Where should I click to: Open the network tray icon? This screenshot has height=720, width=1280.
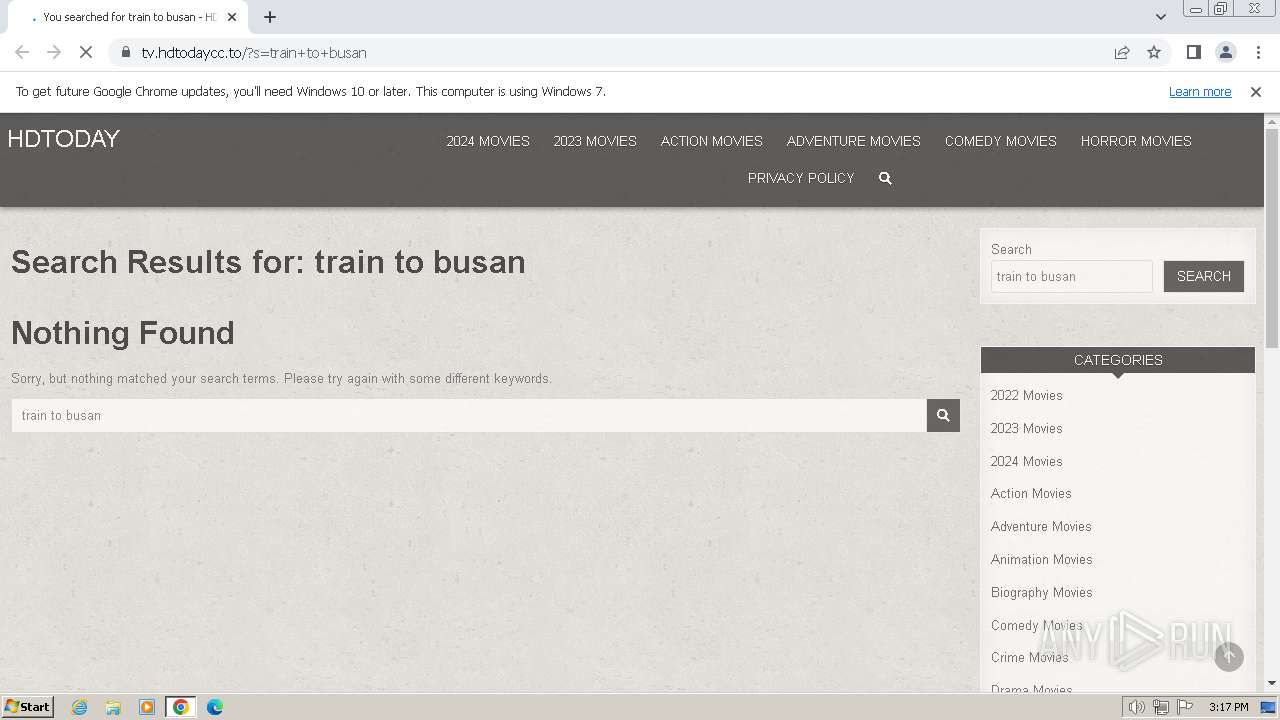coord(1161,707)
